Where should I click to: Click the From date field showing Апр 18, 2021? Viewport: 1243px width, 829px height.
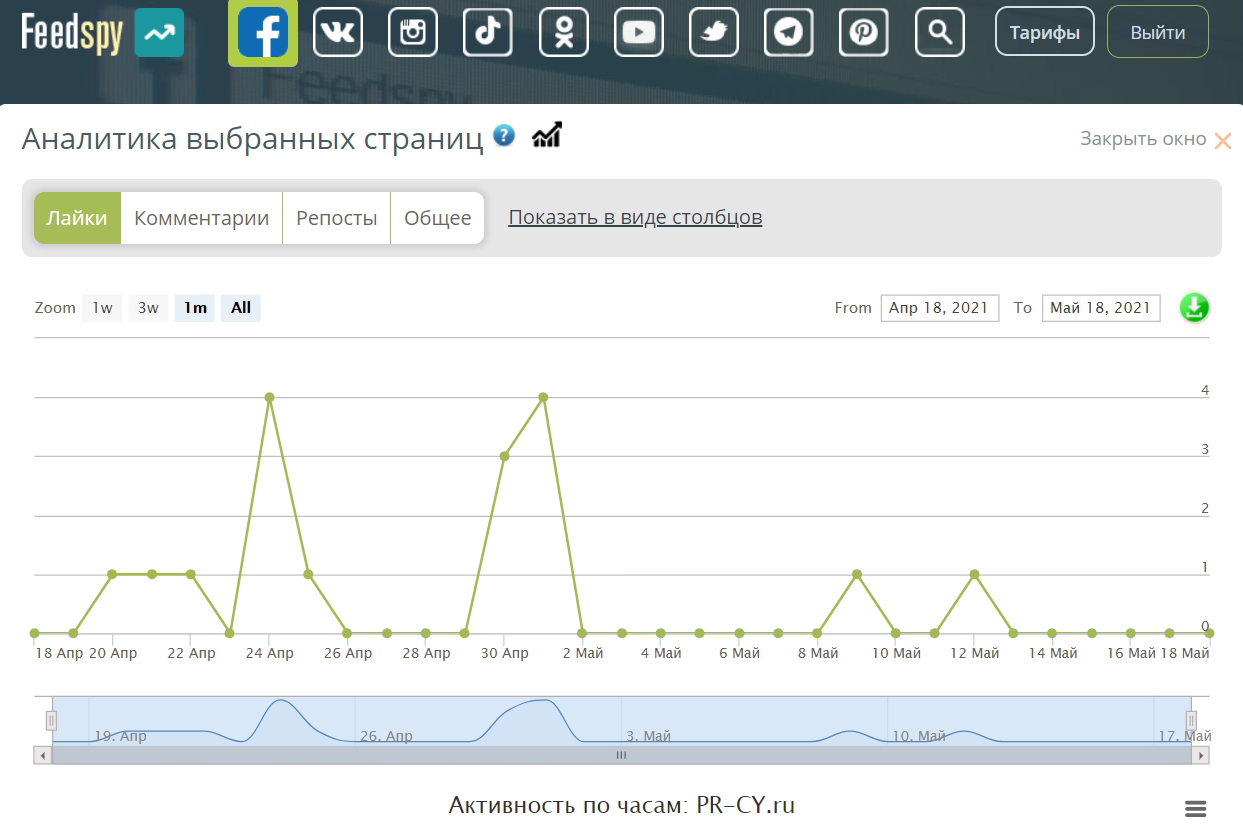pos(939,308)
